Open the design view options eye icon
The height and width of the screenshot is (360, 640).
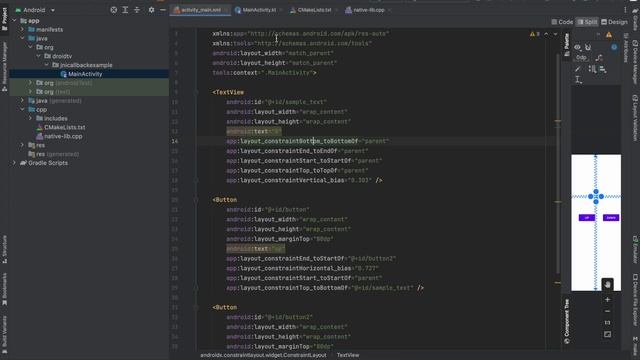pos(577,47)
